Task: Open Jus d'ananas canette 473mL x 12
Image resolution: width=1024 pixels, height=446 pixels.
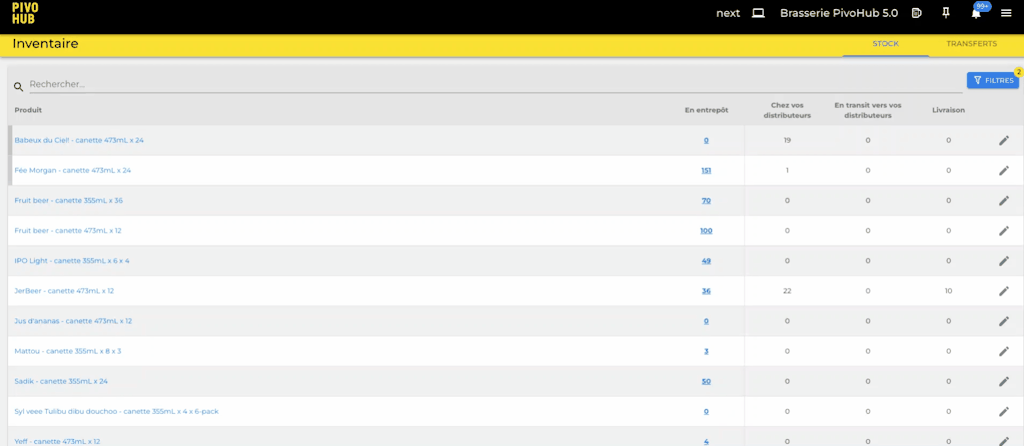Action: point(73,321)
